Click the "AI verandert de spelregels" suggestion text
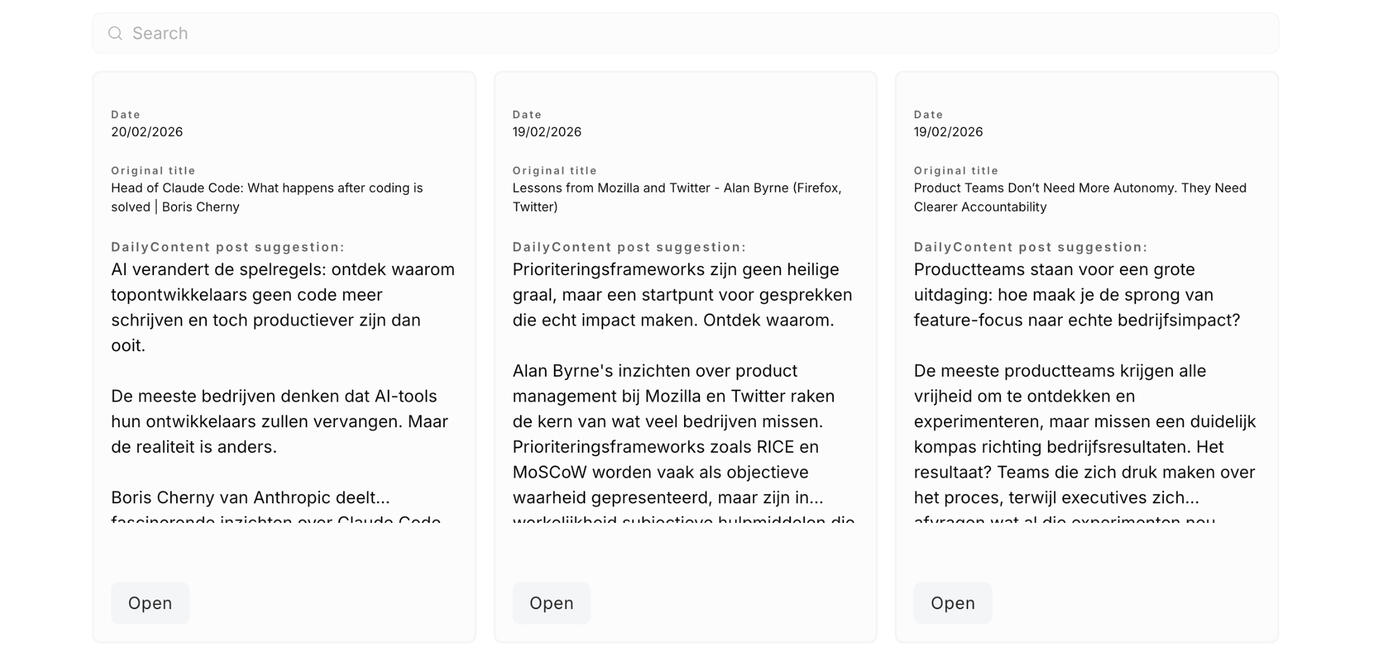This screenshot has width=1380, height=656. point(283,307)
